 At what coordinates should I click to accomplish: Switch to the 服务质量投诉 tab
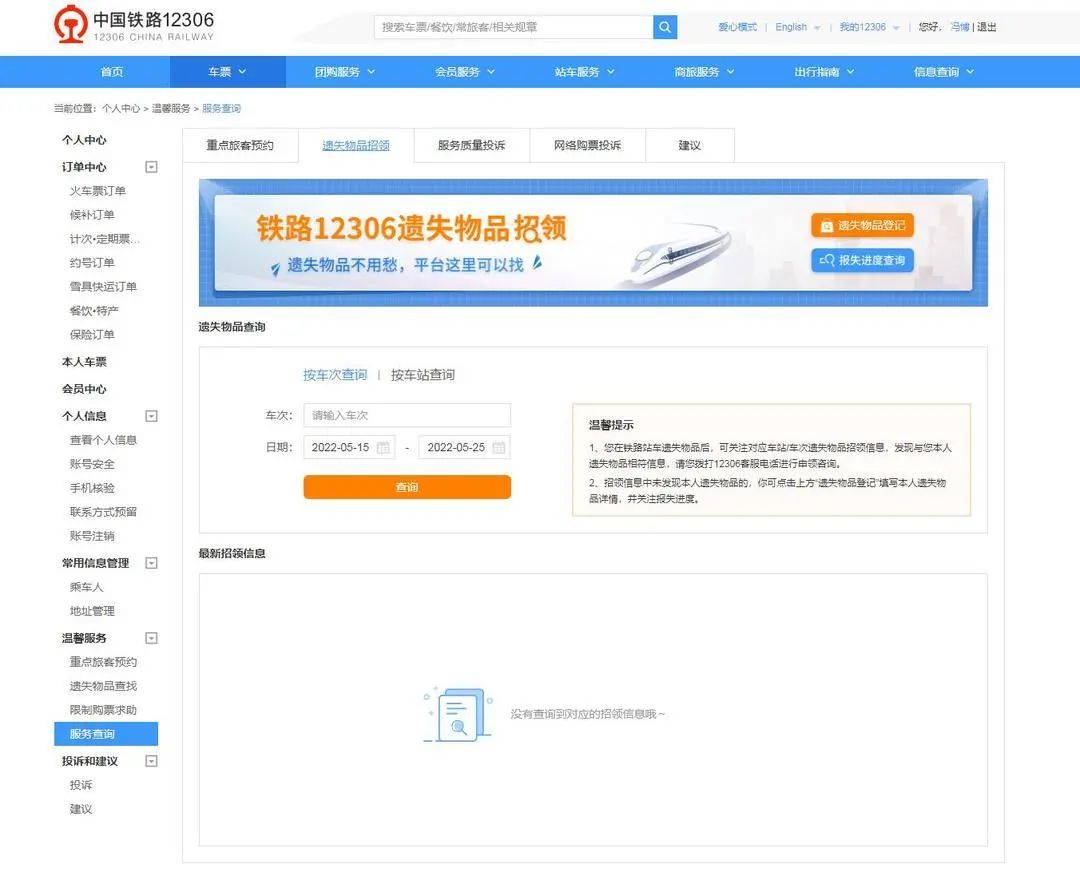(x=472, y=145)
